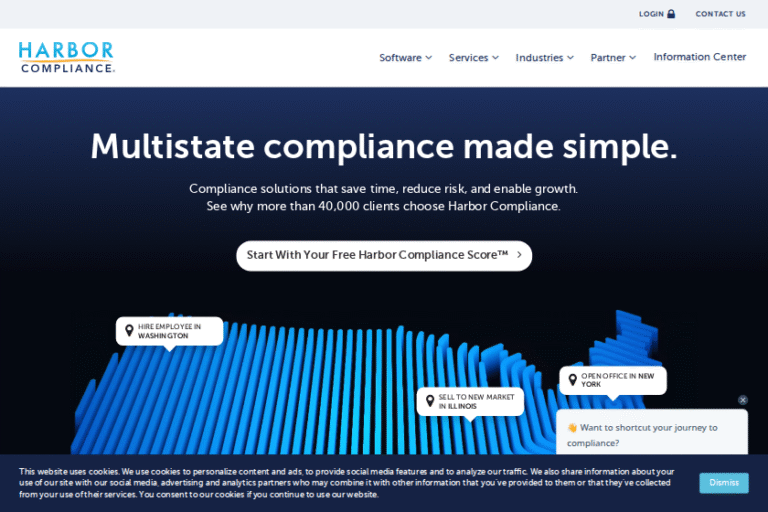Start With Your Free Harbor Compliance Score
Viewport: 768px width, 512px height.
tap(383, 255)
